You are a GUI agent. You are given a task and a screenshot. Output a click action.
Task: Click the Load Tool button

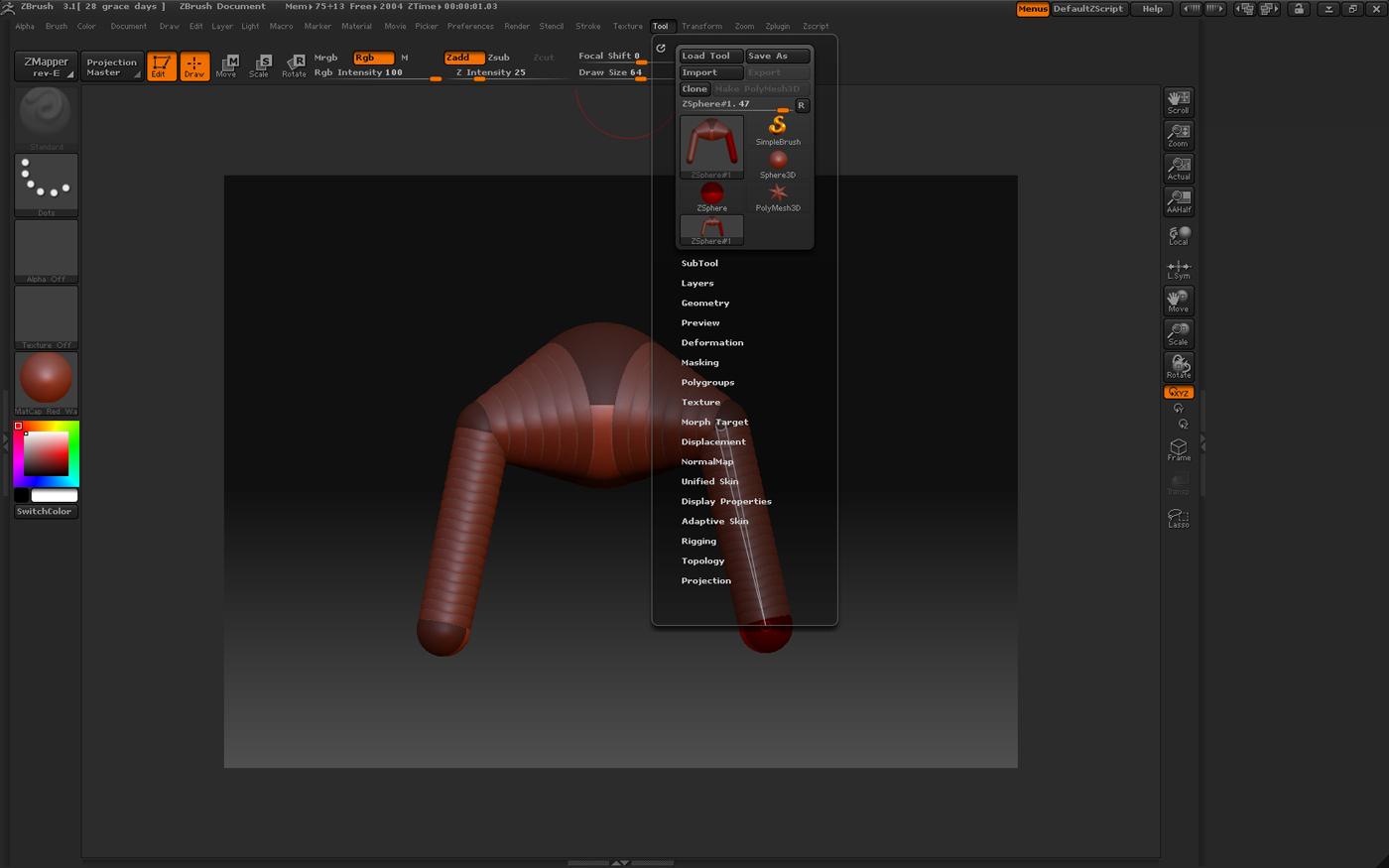710,57
